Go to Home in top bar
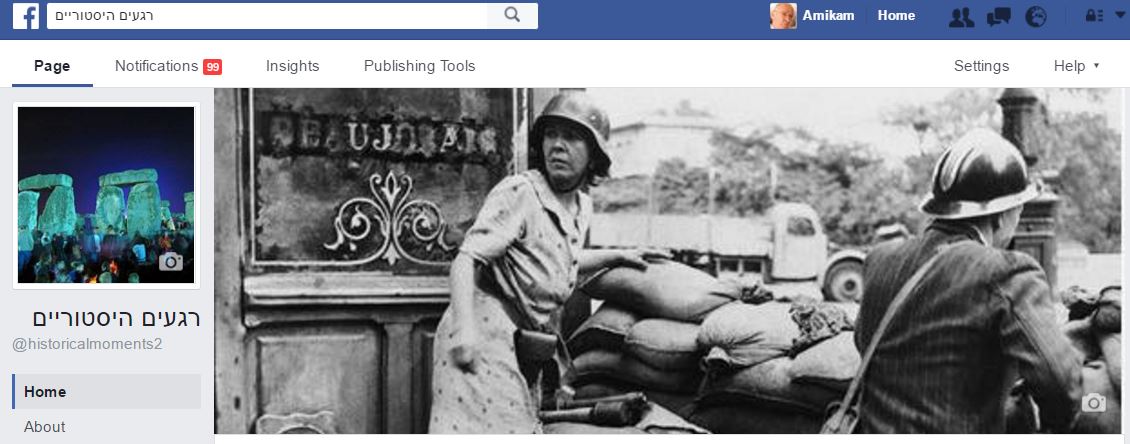The height and width of the screenshot is (444, 1130). click(896, 16)
